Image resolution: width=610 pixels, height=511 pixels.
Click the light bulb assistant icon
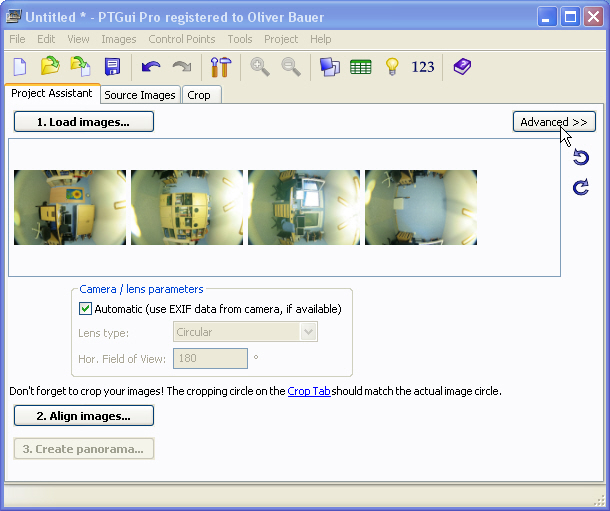click(392, 67)
